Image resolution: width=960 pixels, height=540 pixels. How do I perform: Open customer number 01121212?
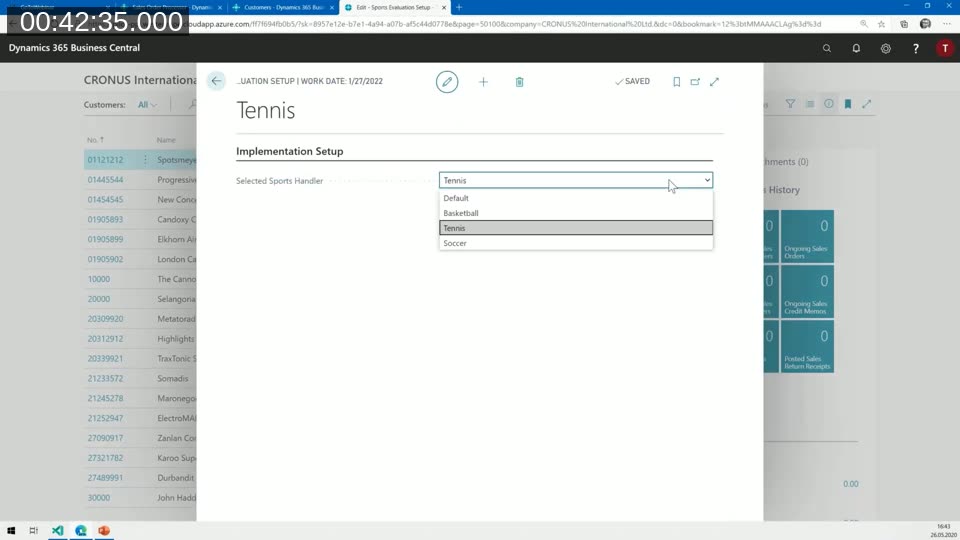(105, 160)
